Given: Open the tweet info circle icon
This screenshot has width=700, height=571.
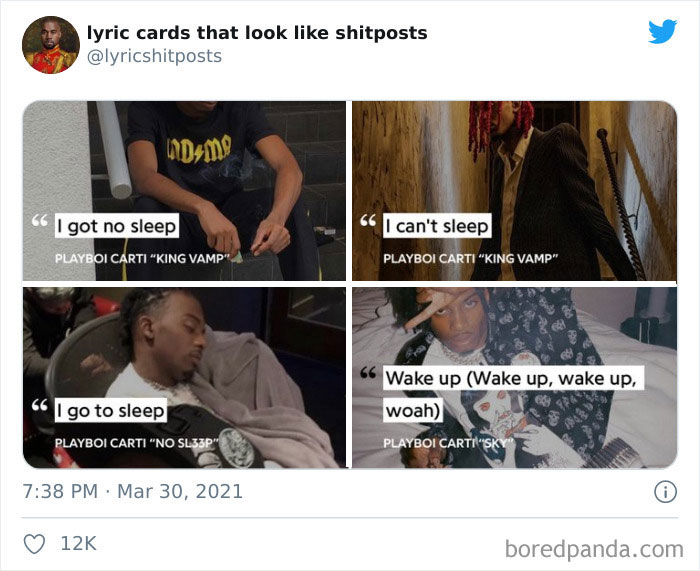Looking at the screenshot, I should coord(665,492).
